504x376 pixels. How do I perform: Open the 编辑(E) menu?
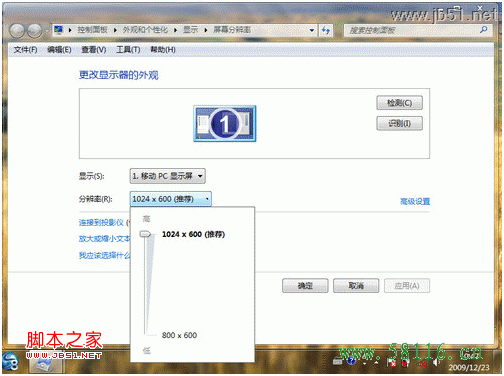59,50
